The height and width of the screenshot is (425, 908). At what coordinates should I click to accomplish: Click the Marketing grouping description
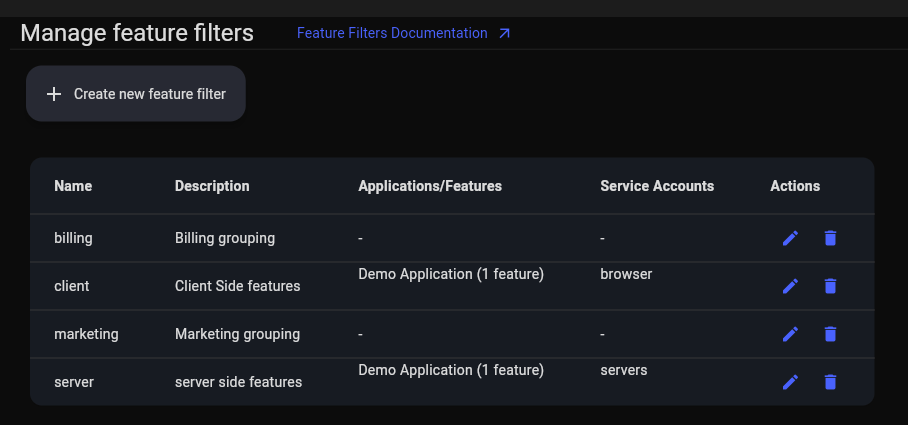pyautogui.click(x=237, y=334)
